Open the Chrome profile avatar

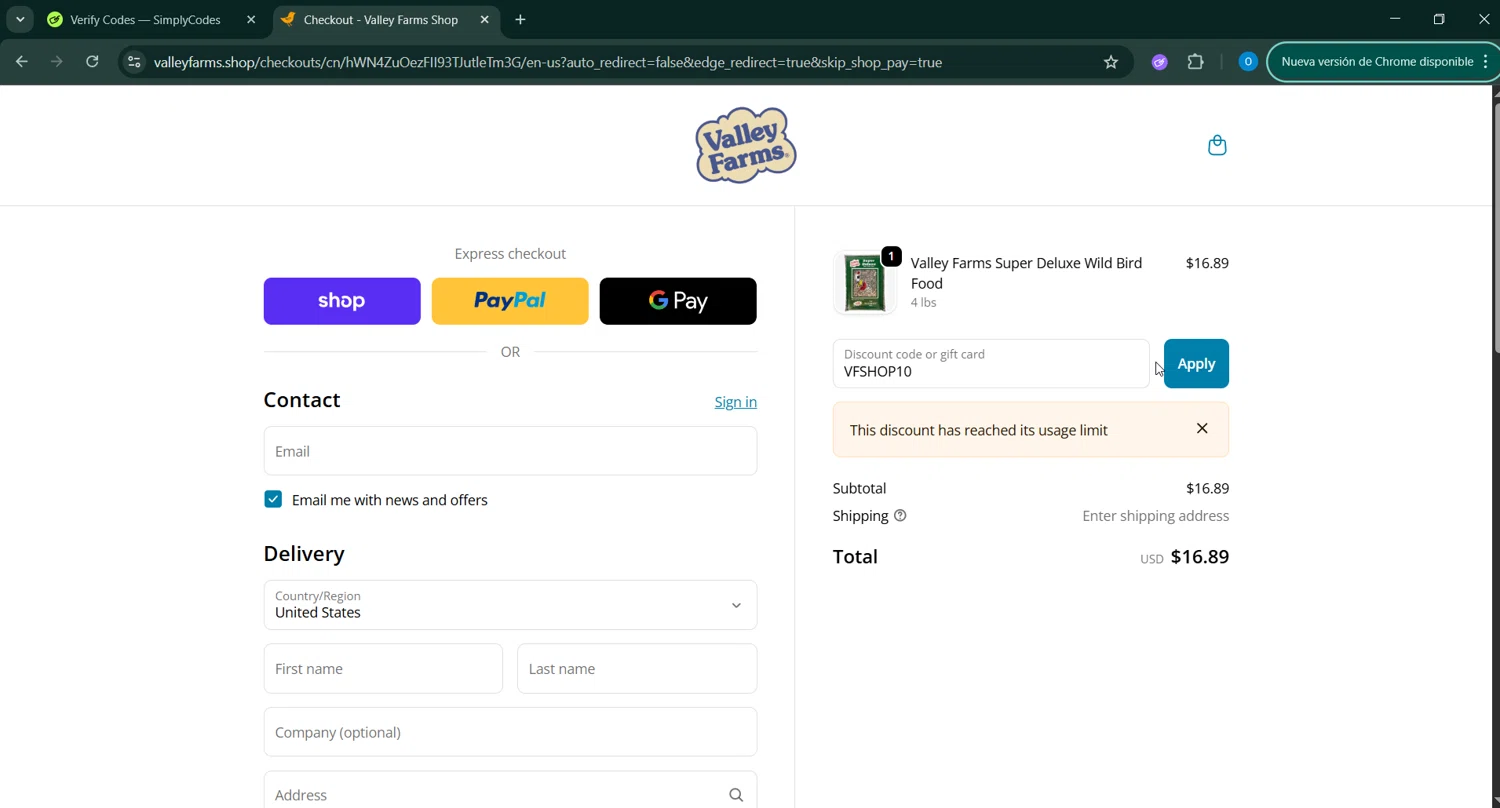point(1248,62)
